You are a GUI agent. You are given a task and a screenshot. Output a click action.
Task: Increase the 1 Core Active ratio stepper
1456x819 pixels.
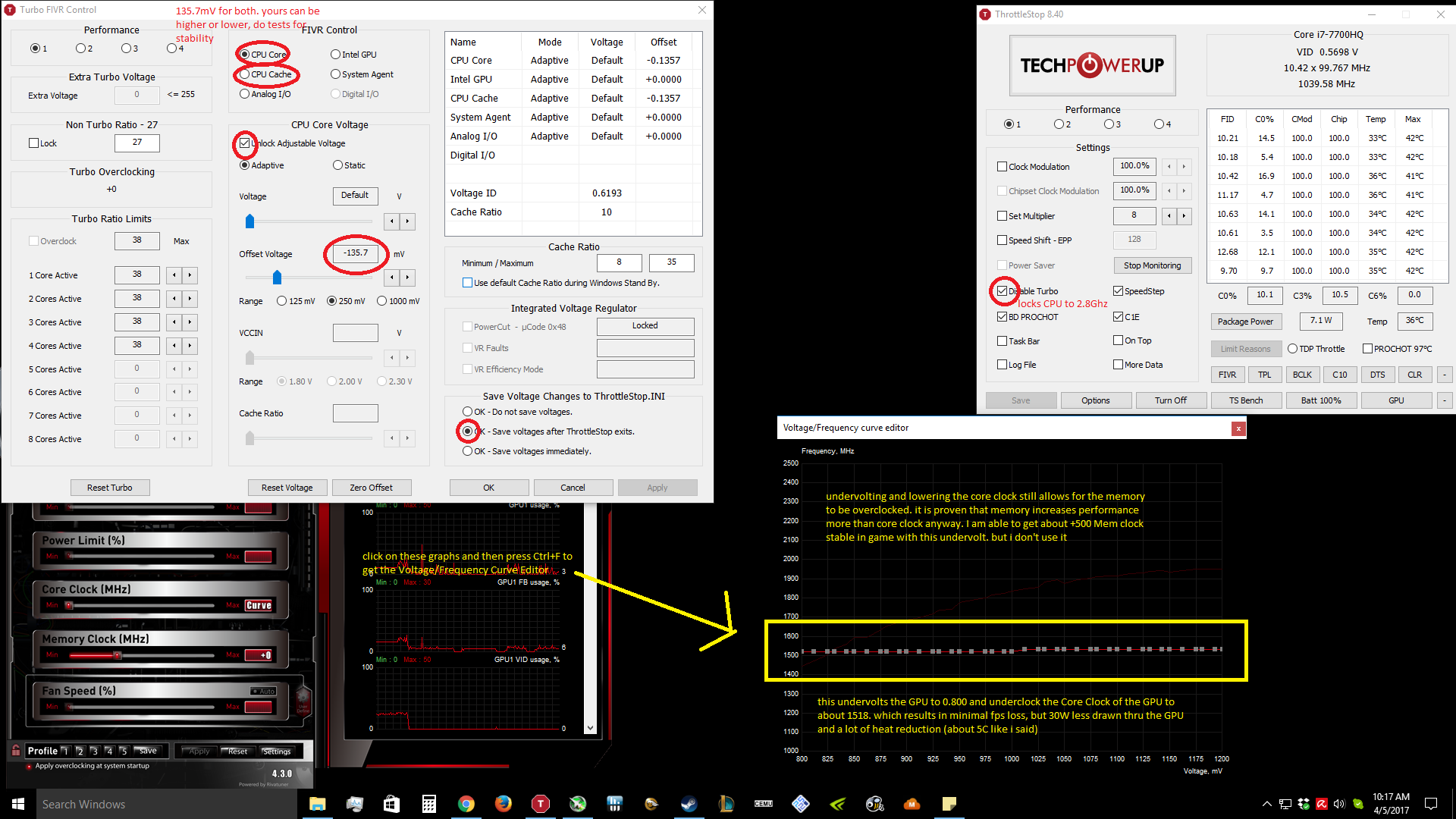(190, 275)
